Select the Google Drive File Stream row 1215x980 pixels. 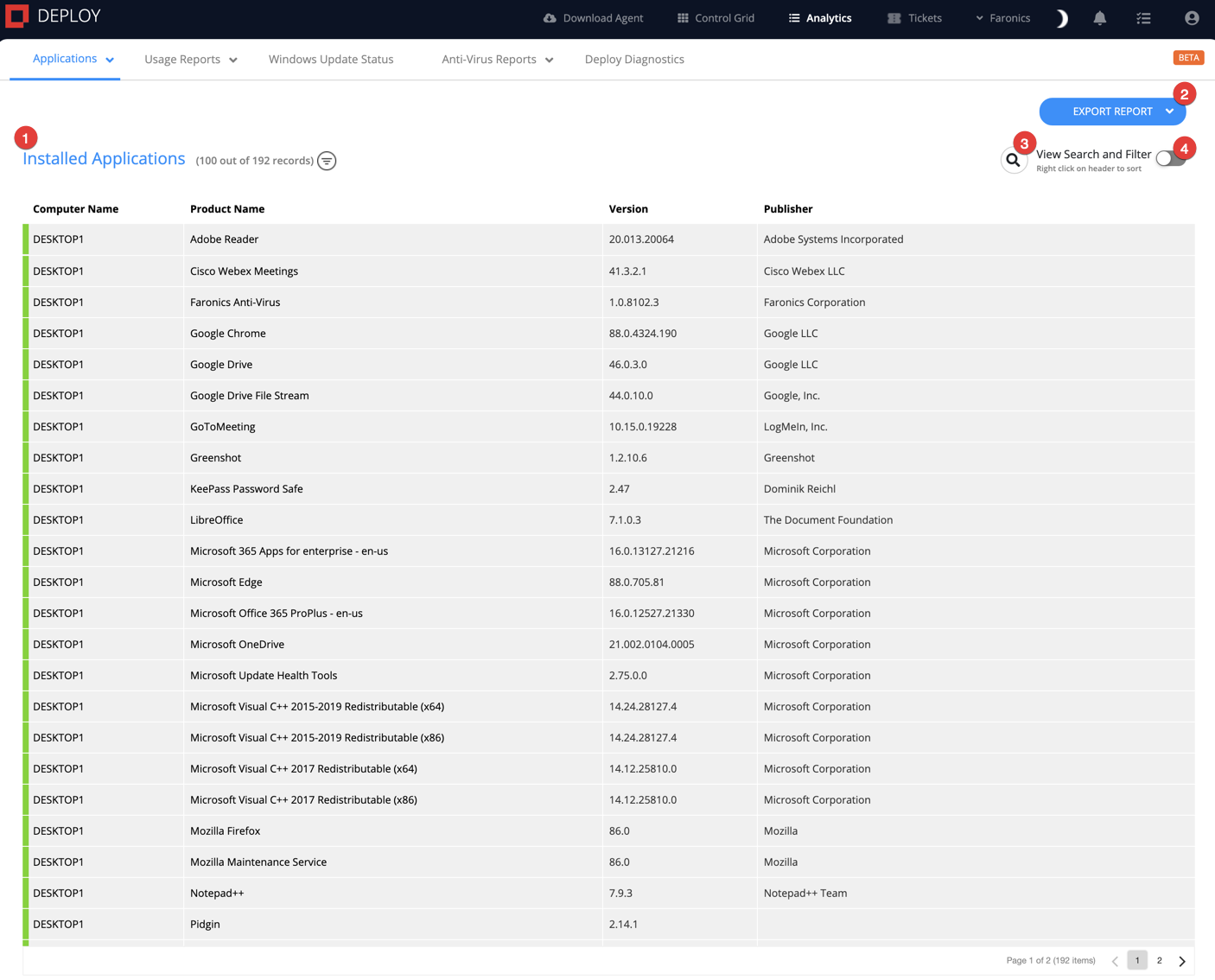click(x=608, y=395)
